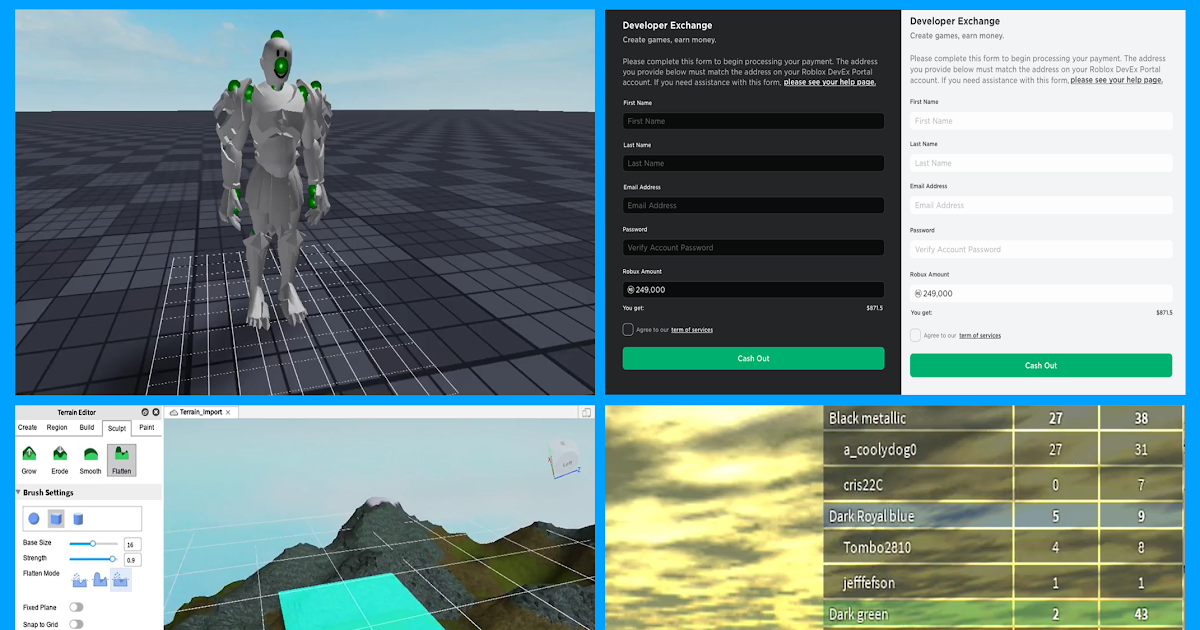
Task: Click Last Name field in dark form
Action: point(753,163)
